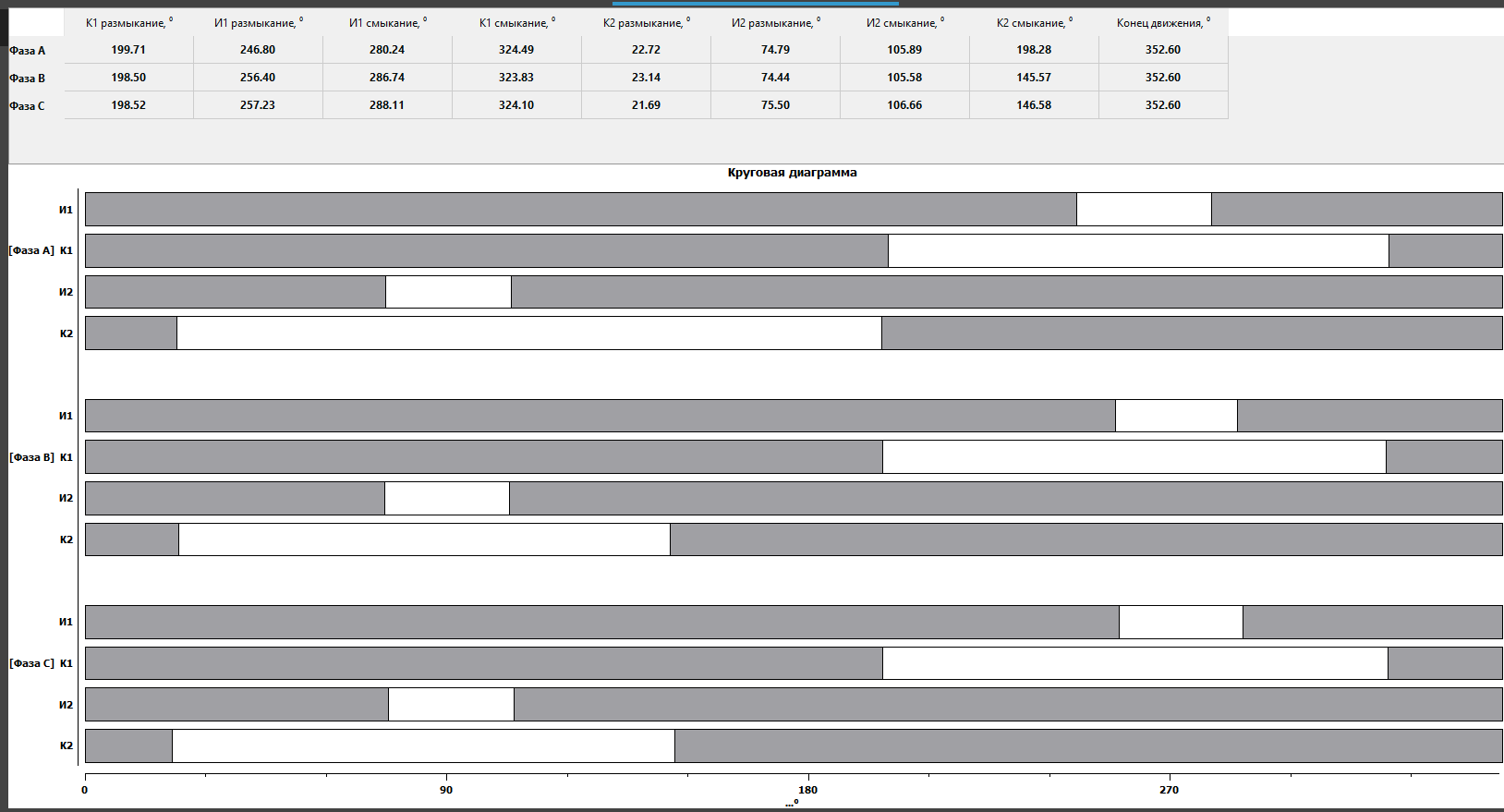Click the white segment of Фаза C К1 bar
1504x812 pixels.
coord(1134,663)
